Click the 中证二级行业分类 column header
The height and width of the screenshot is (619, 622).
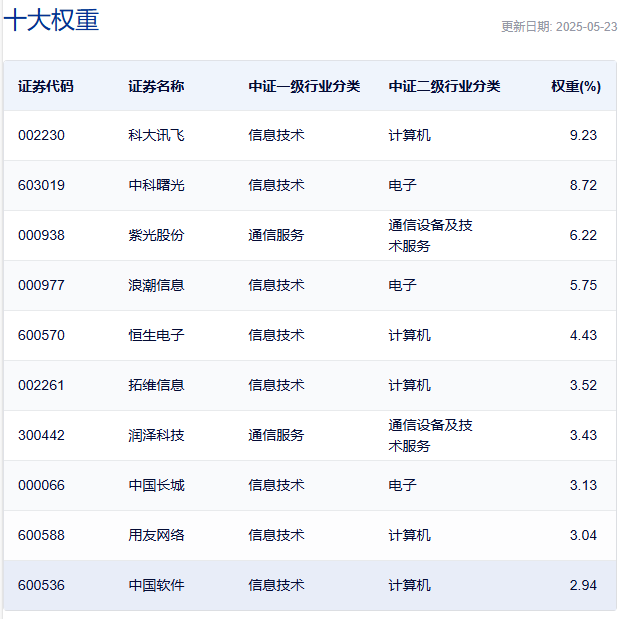coord(444,86)
